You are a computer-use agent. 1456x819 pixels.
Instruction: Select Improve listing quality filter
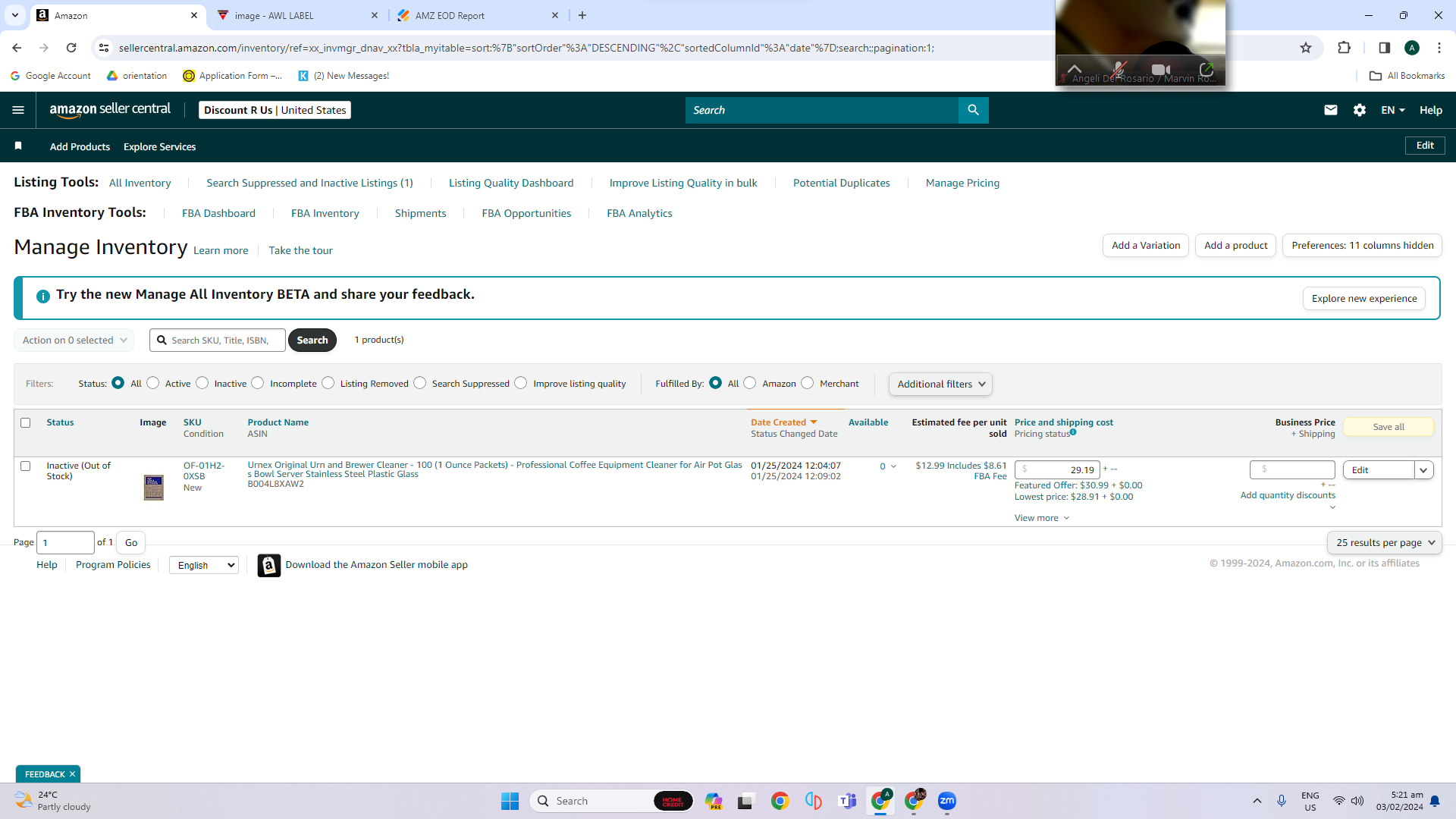(x=521, y=383)
